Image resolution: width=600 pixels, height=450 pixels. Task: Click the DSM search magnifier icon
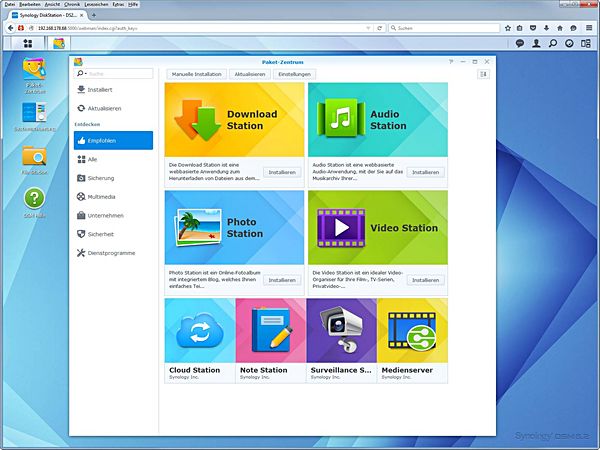point(553,43)
